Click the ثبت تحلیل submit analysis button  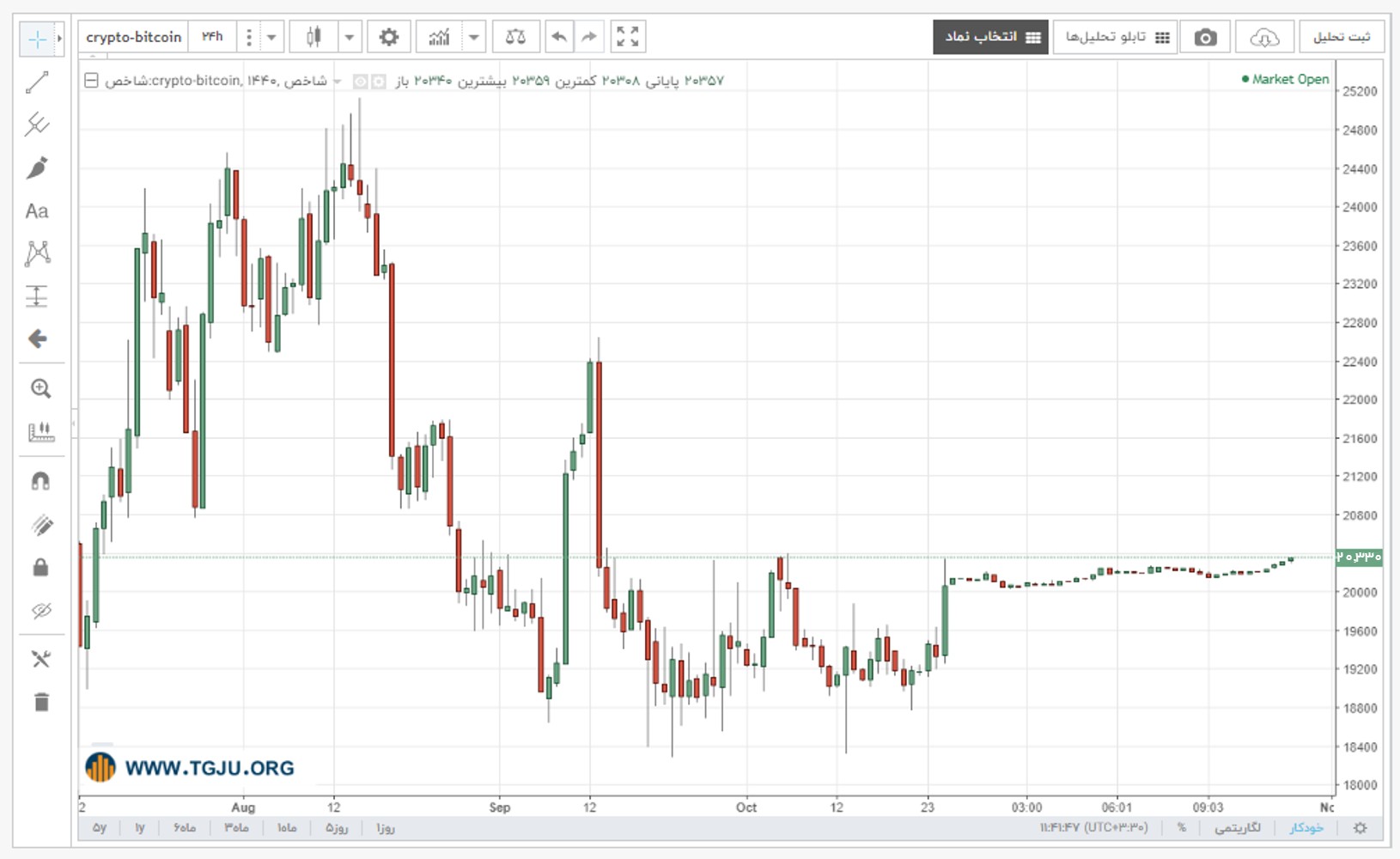1342,37
